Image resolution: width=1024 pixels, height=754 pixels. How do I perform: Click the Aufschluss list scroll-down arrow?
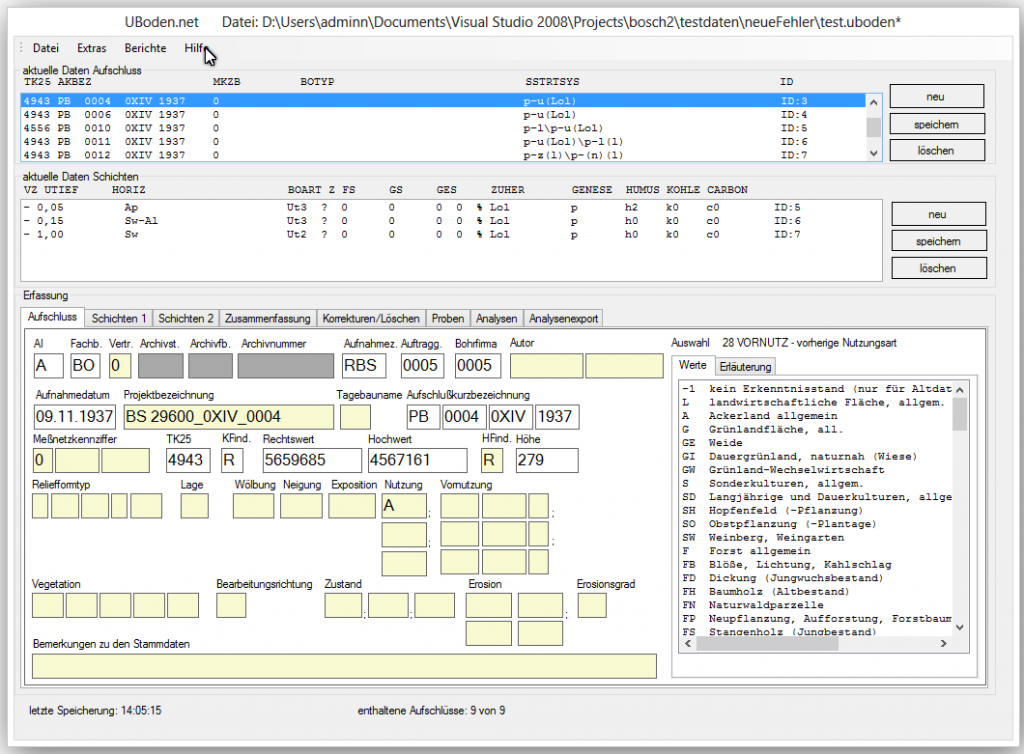tap(873, 153)
